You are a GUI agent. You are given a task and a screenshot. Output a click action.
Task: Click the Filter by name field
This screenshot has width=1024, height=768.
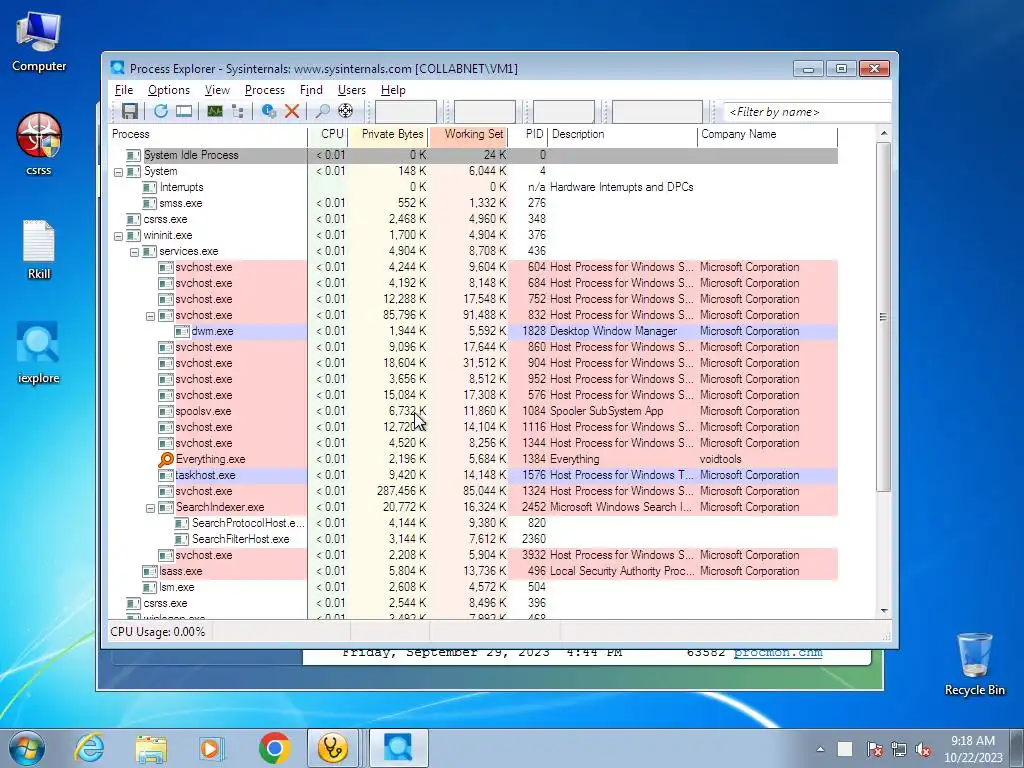point(807,112)
